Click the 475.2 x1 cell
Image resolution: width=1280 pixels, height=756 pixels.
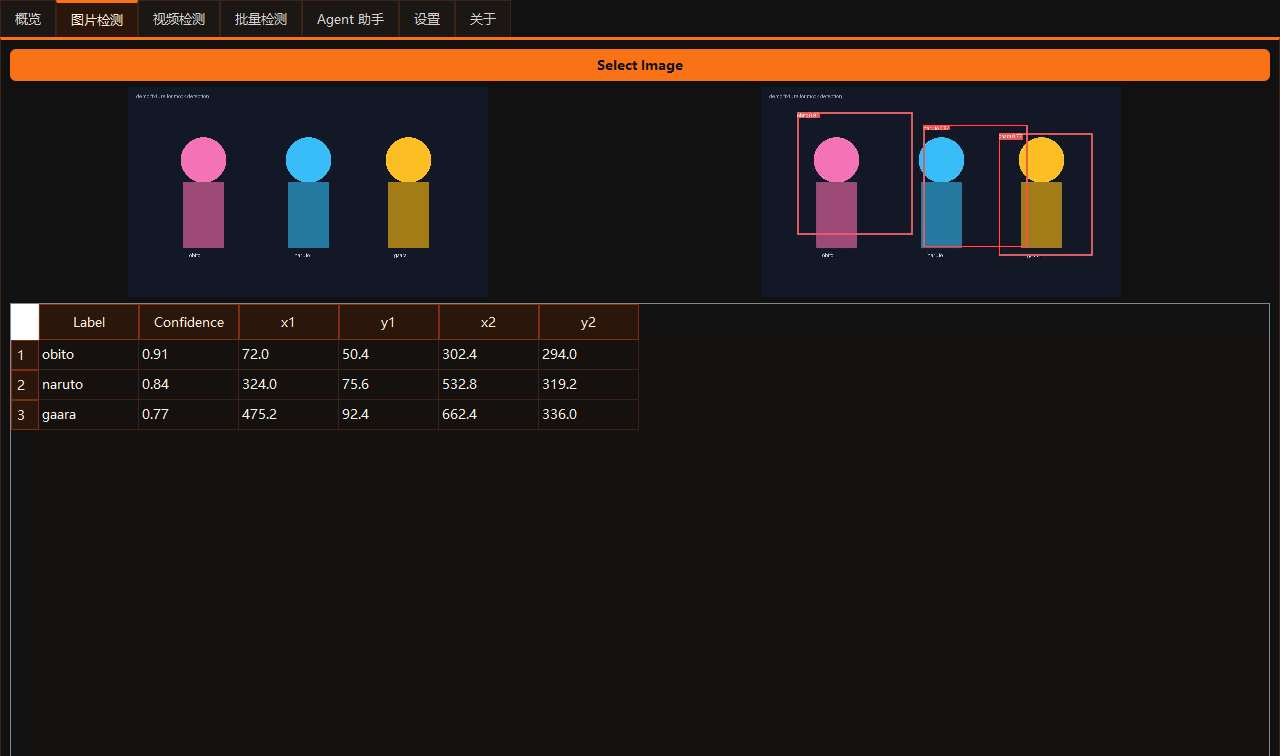(289, 415)
